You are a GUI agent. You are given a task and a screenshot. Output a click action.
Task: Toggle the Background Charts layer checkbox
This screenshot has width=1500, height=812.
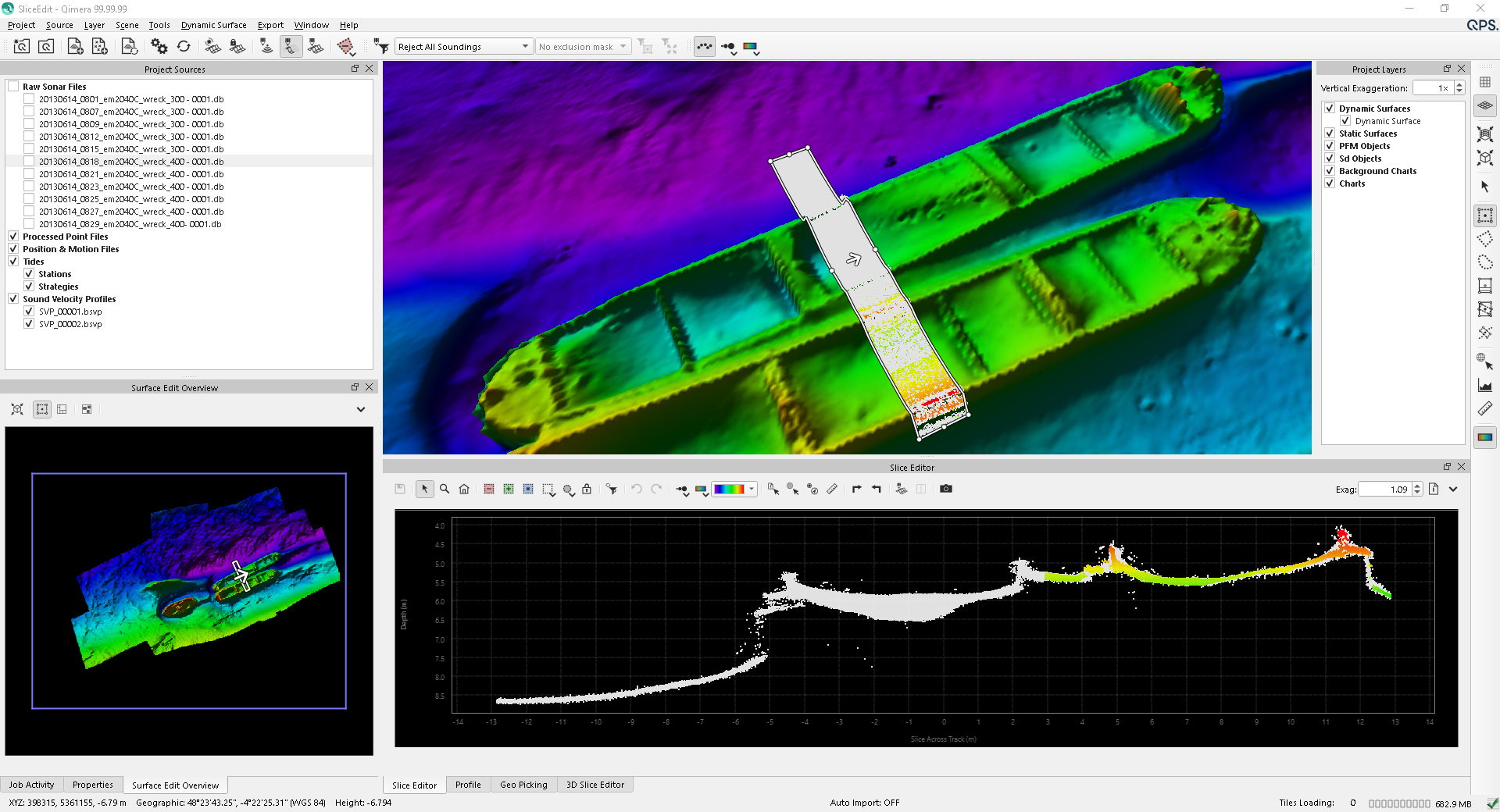coord(1330,171)
